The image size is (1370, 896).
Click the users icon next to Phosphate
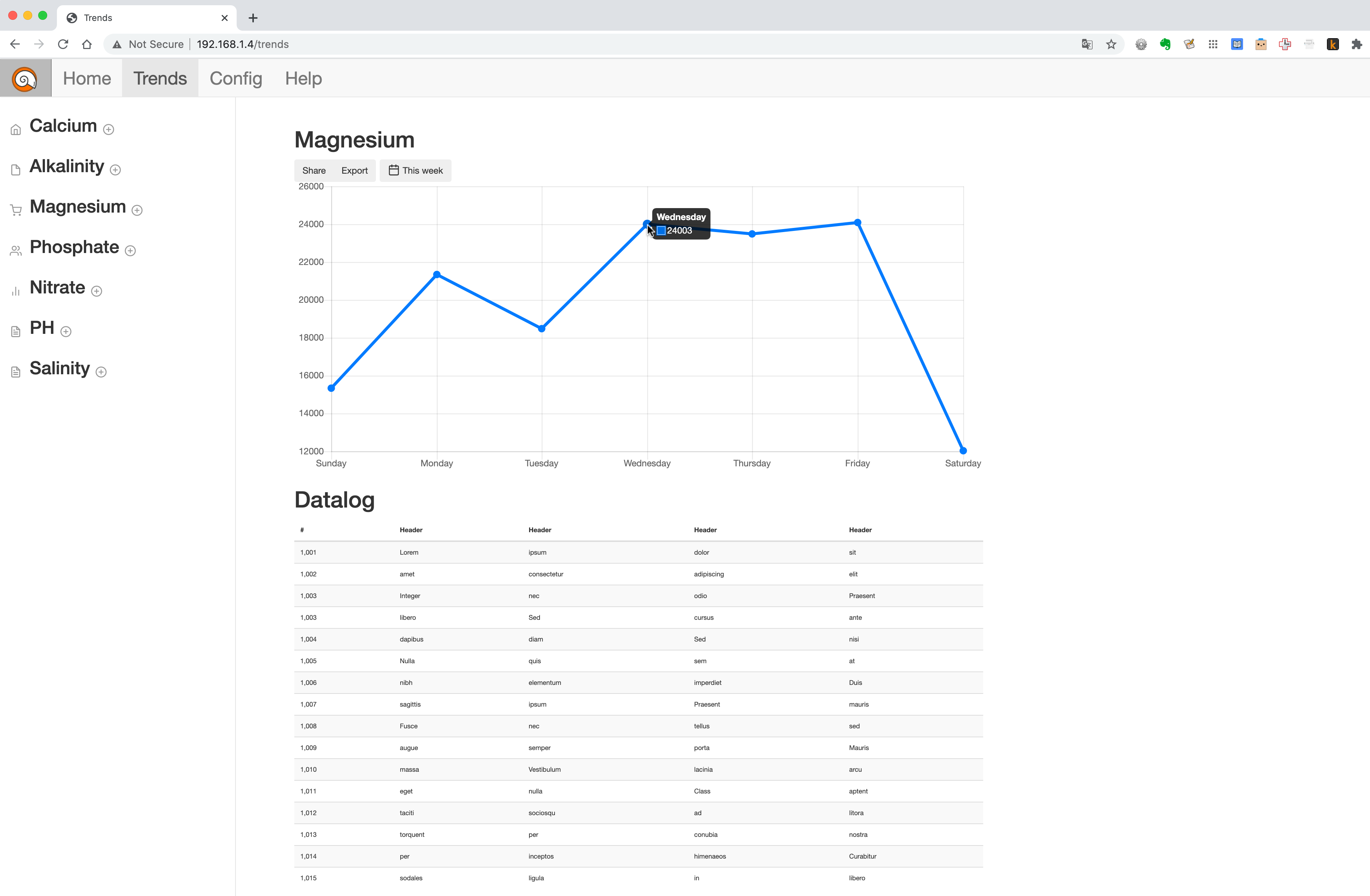[x=16, y=251]
